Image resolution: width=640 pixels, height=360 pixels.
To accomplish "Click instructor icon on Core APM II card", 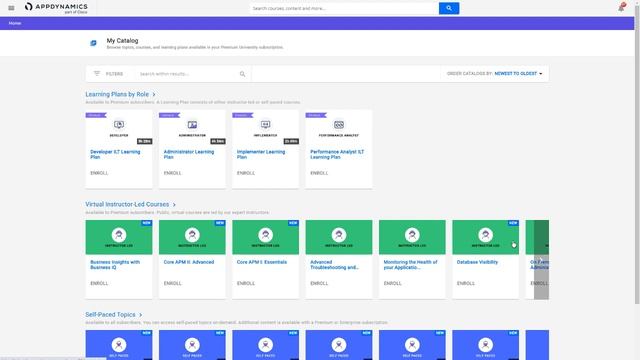I will click(192, 235).
